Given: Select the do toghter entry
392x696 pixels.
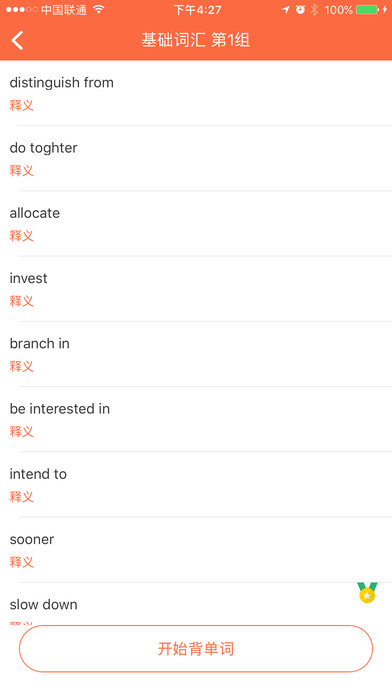Looking at the screenshot, I should click(x=196, y=158).
